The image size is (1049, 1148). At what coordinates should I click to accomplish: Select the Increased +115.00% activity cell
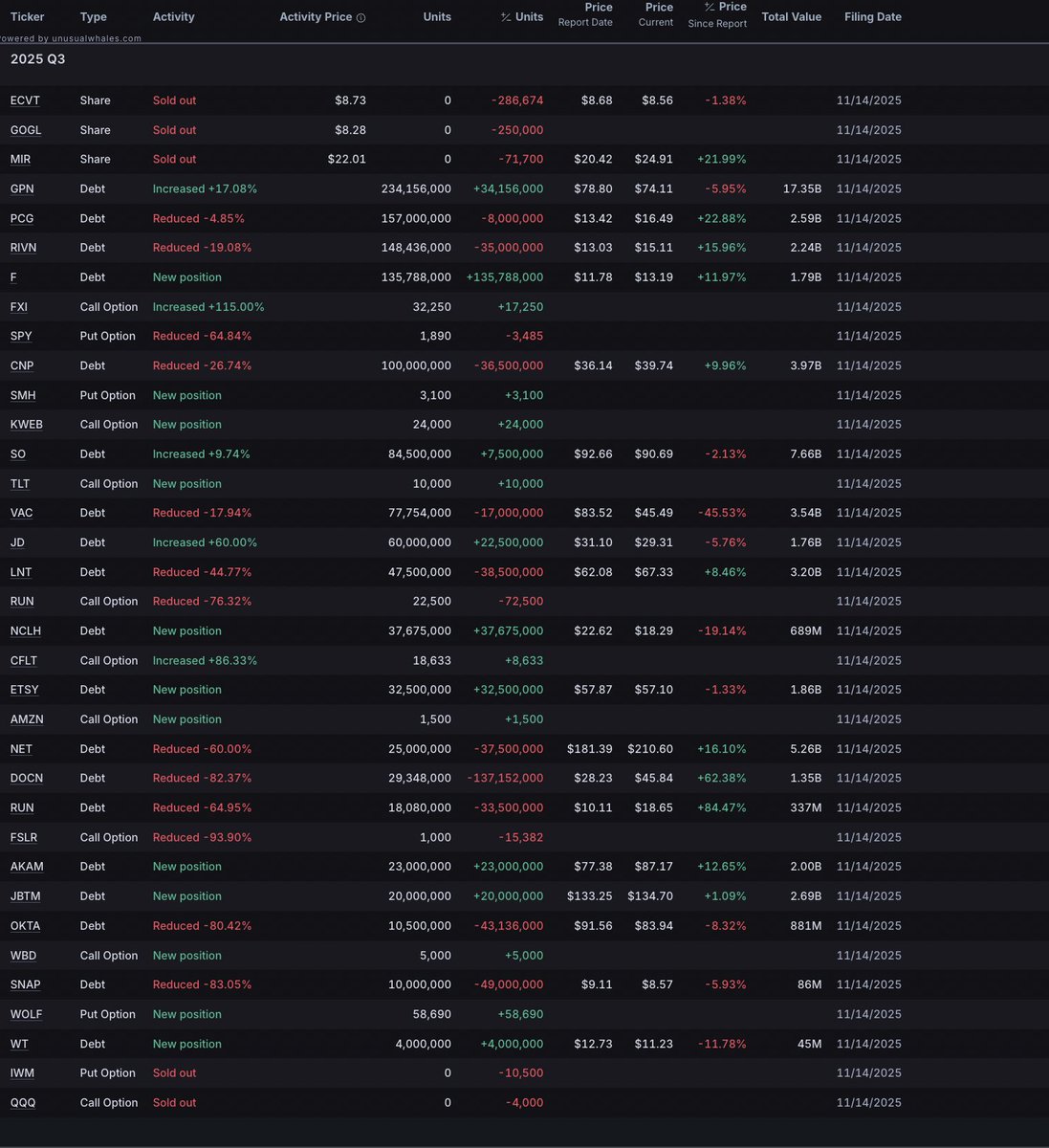[208, 307]
